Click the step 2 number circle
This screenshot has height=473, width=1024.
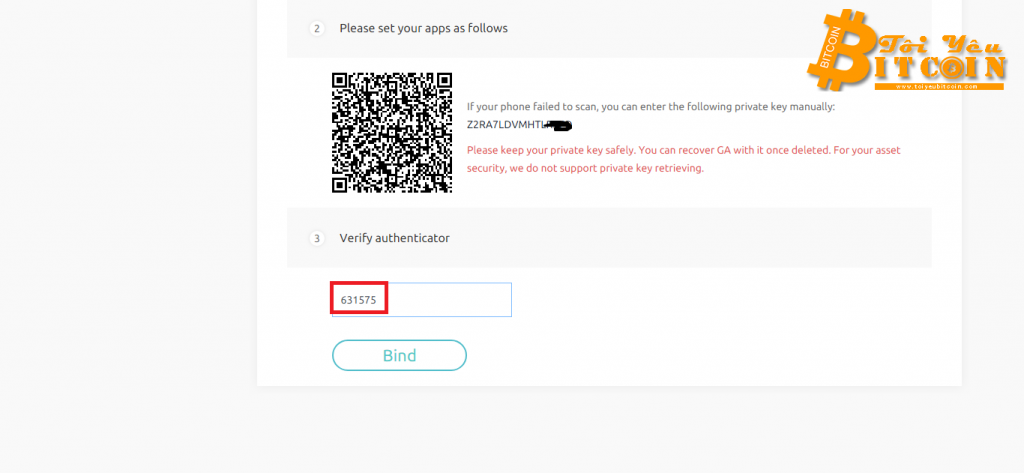[x=317, y=28]
